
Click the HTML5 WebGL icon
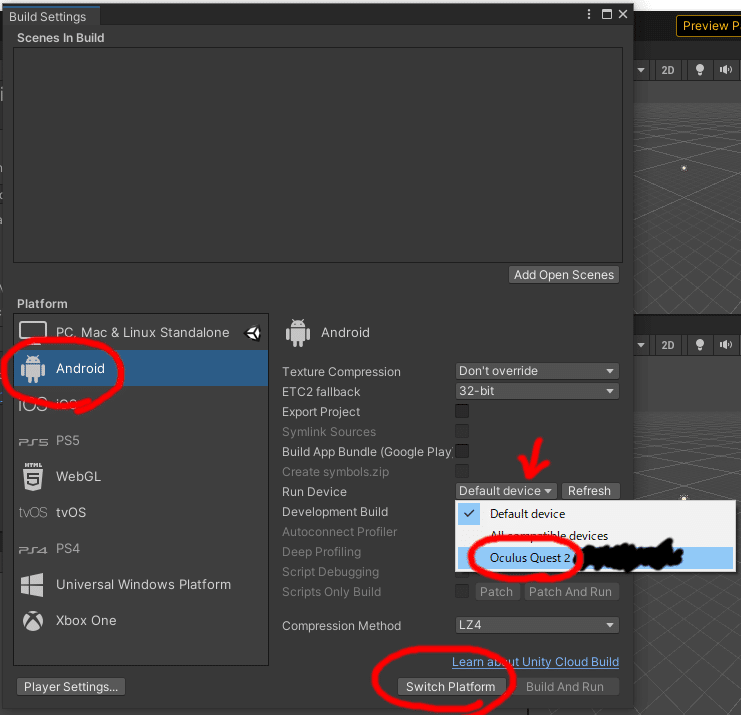pyautogui.click(x=33, y=476)
